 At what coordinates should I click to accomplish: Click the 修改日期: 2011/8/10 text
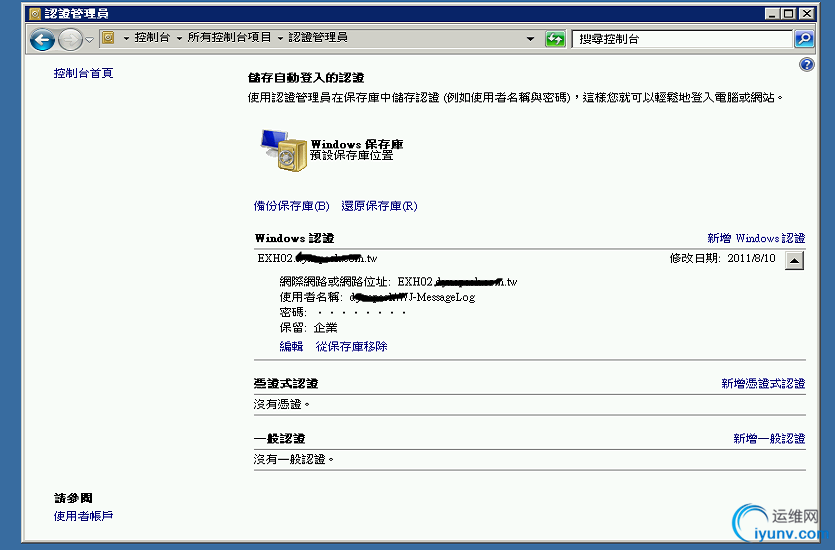(x=723, y=259)
